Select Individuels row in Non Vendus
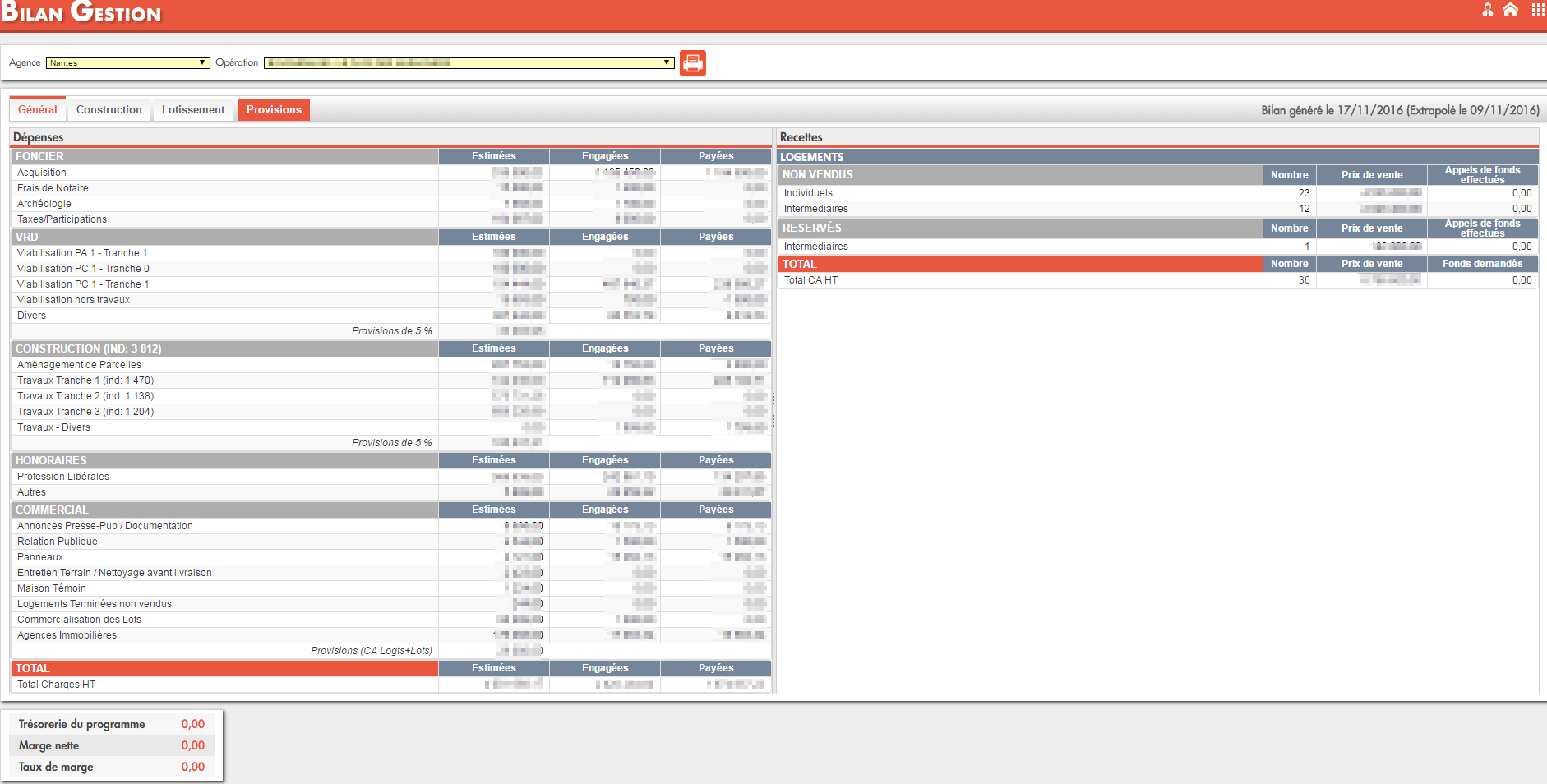This screenshot has width=1547, height=784. coord(808,193)
